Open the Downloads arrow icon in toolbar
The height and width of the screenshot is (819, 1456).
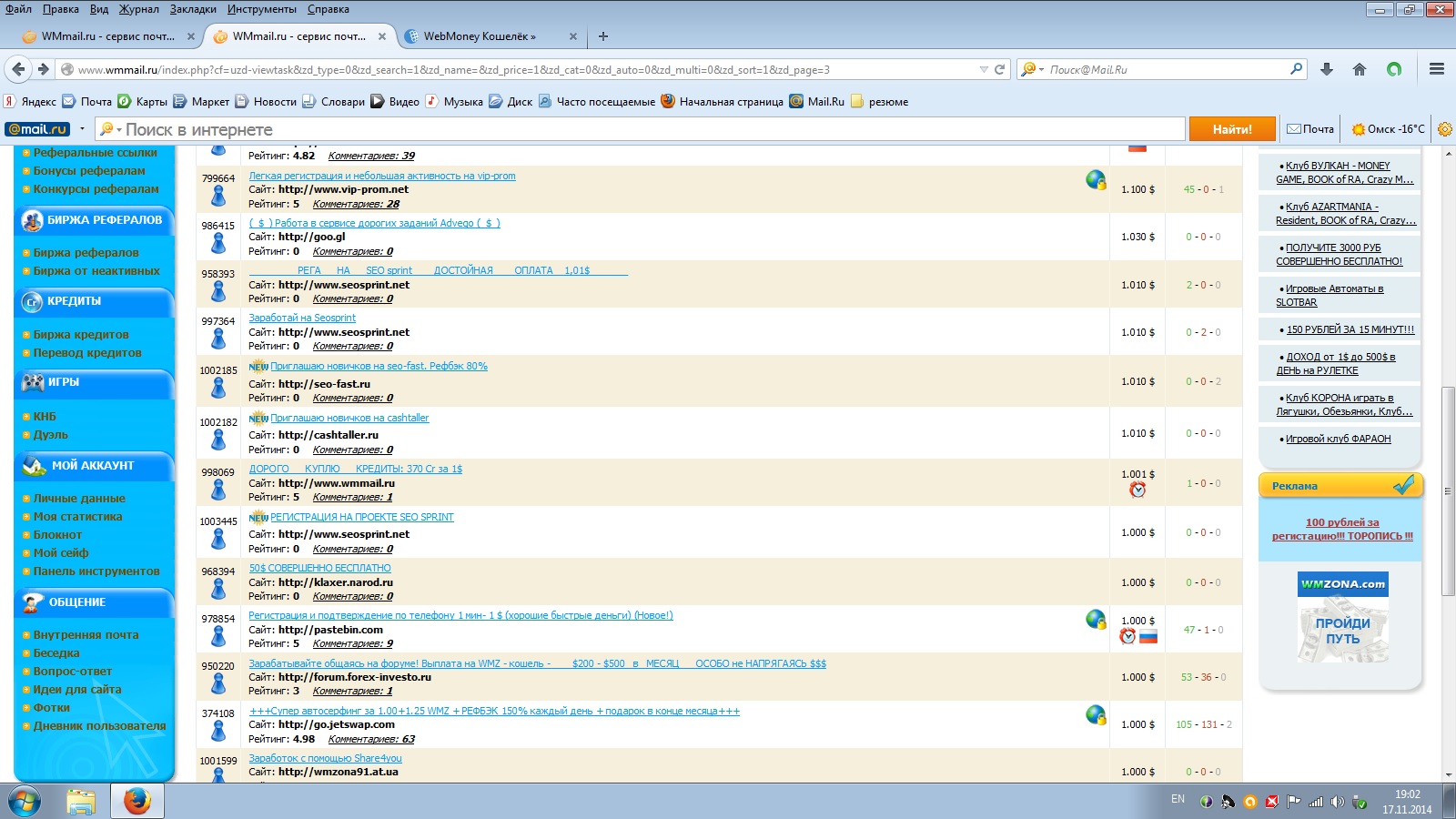(x=1327, y=69)
